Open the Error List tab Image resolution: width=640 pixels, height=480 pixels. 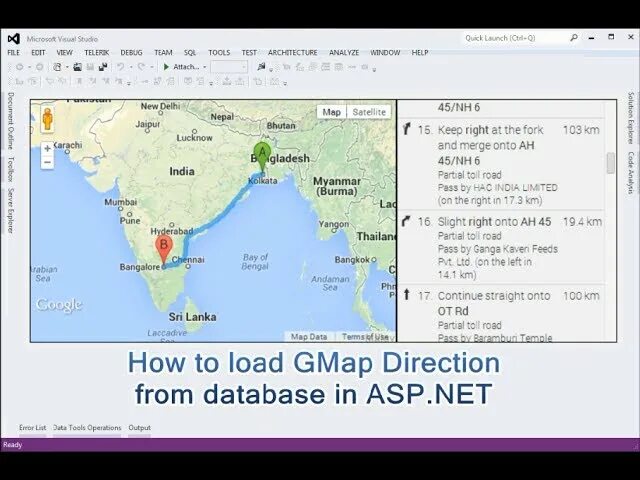(33, 428)
